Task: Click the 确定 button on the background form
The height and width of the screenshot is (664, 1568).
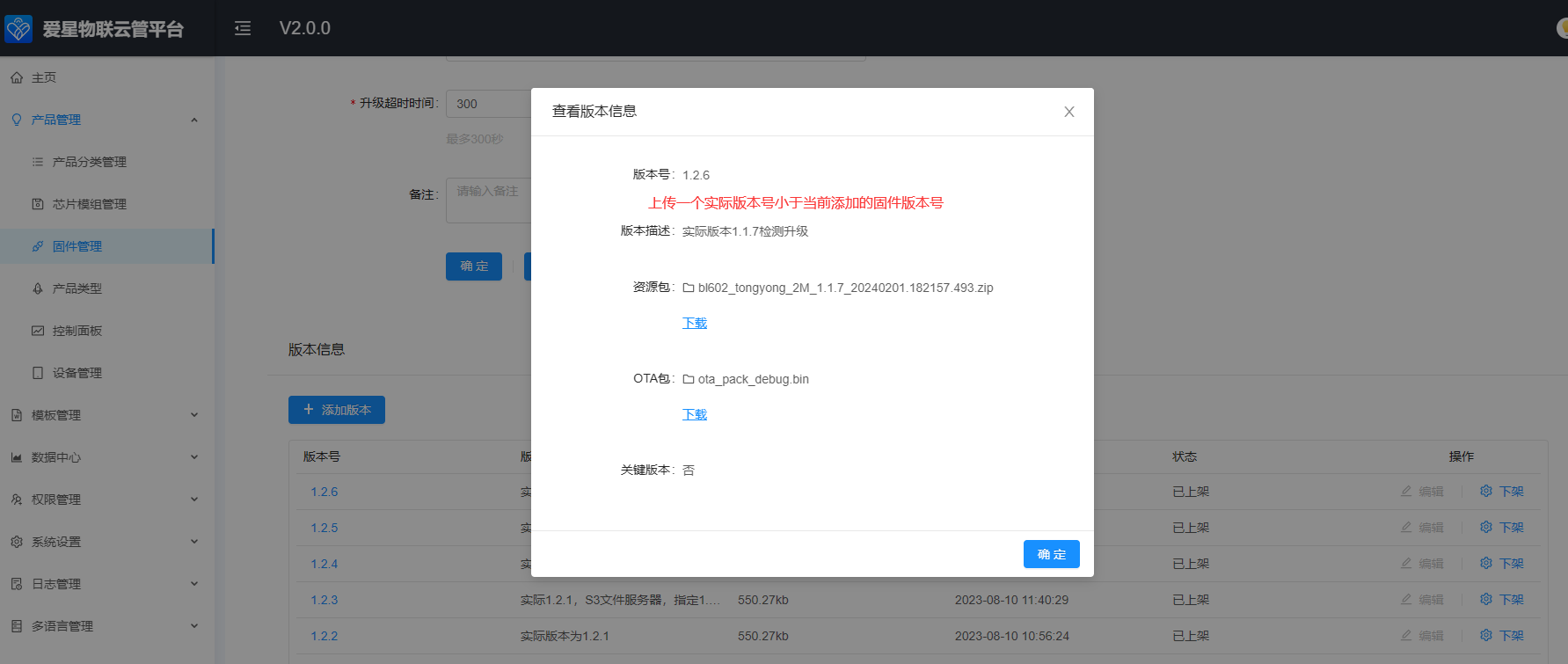Action: (x=474, y=266)
